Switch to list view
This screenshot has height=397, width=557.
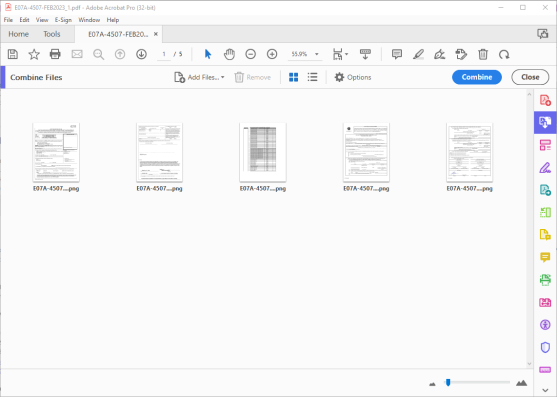point(313,77)
